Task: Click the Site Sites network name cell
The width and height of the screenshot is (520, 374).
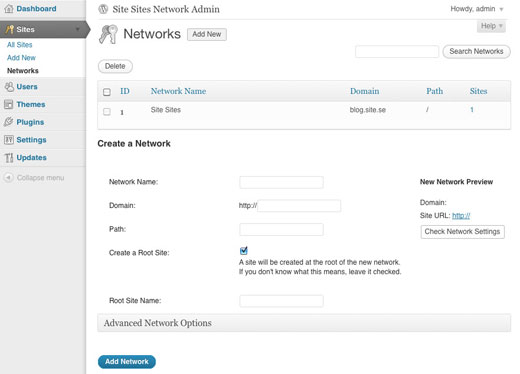Action: (166, 110)
